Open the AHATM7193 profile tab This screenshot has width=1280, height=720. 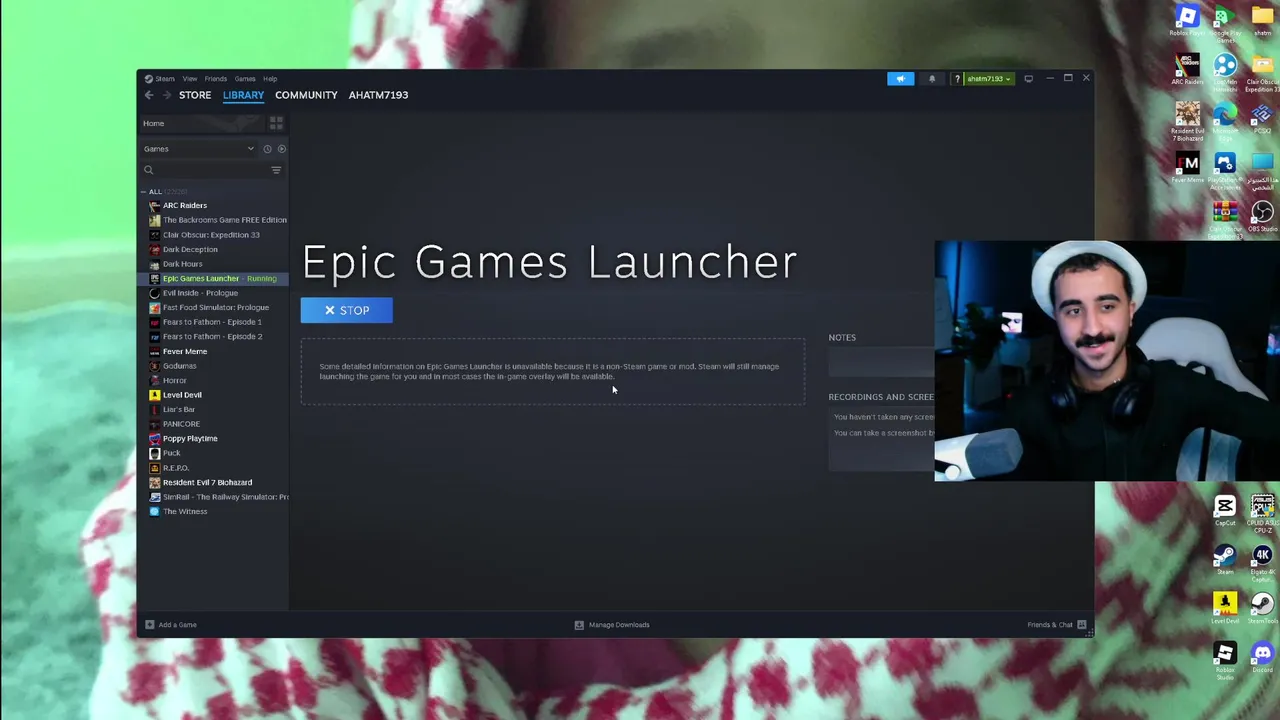(x=378, y=95)
